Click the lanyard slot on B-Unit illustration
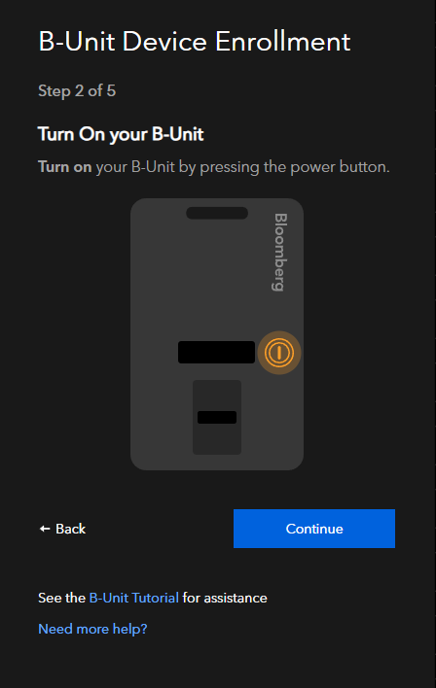Image resolution: width=436 pixels, height=688 pixels. click(x=217, y=213)
